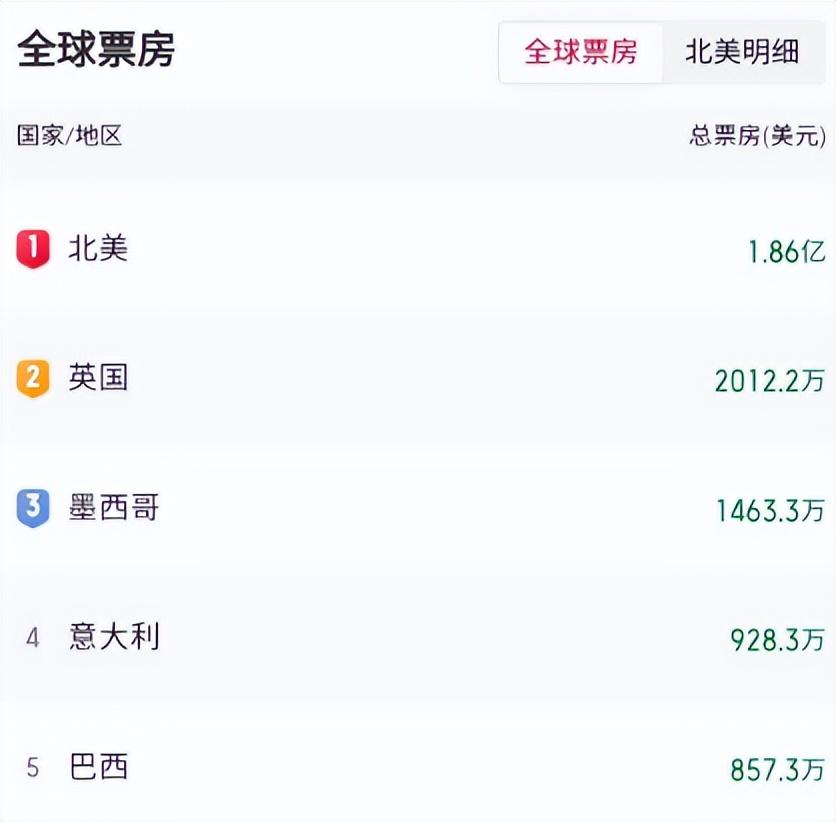Click the 2012.2万 box office value
This screenshot has height=822, width=836.
click(x=769, y=381)
